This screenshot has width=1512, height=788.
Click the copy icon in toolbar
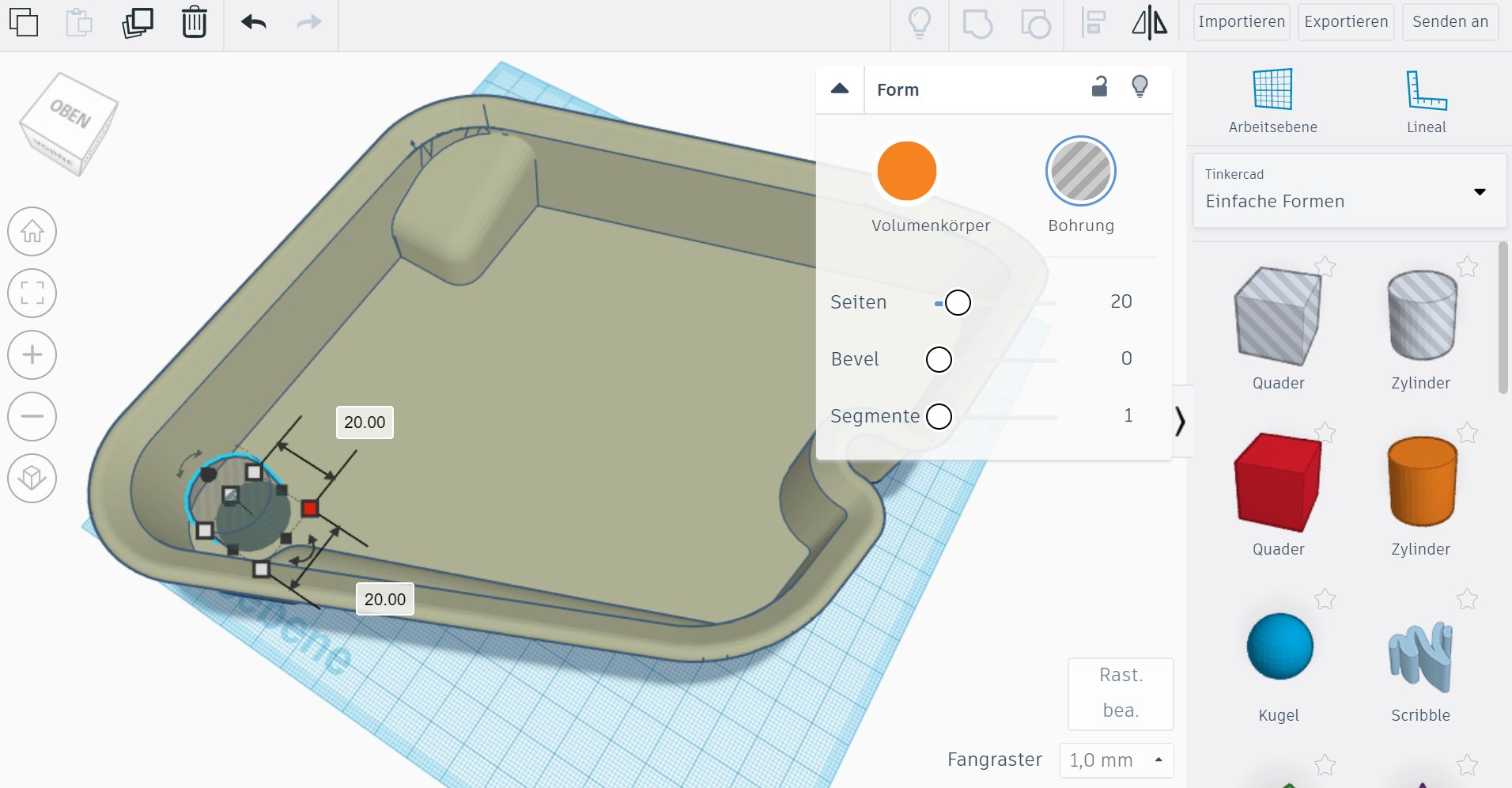24,22
